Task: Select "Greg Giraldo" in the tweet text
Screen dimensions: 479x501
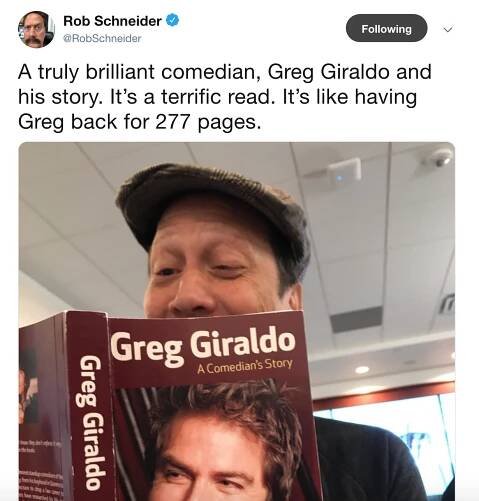Action: coord(328,72)
